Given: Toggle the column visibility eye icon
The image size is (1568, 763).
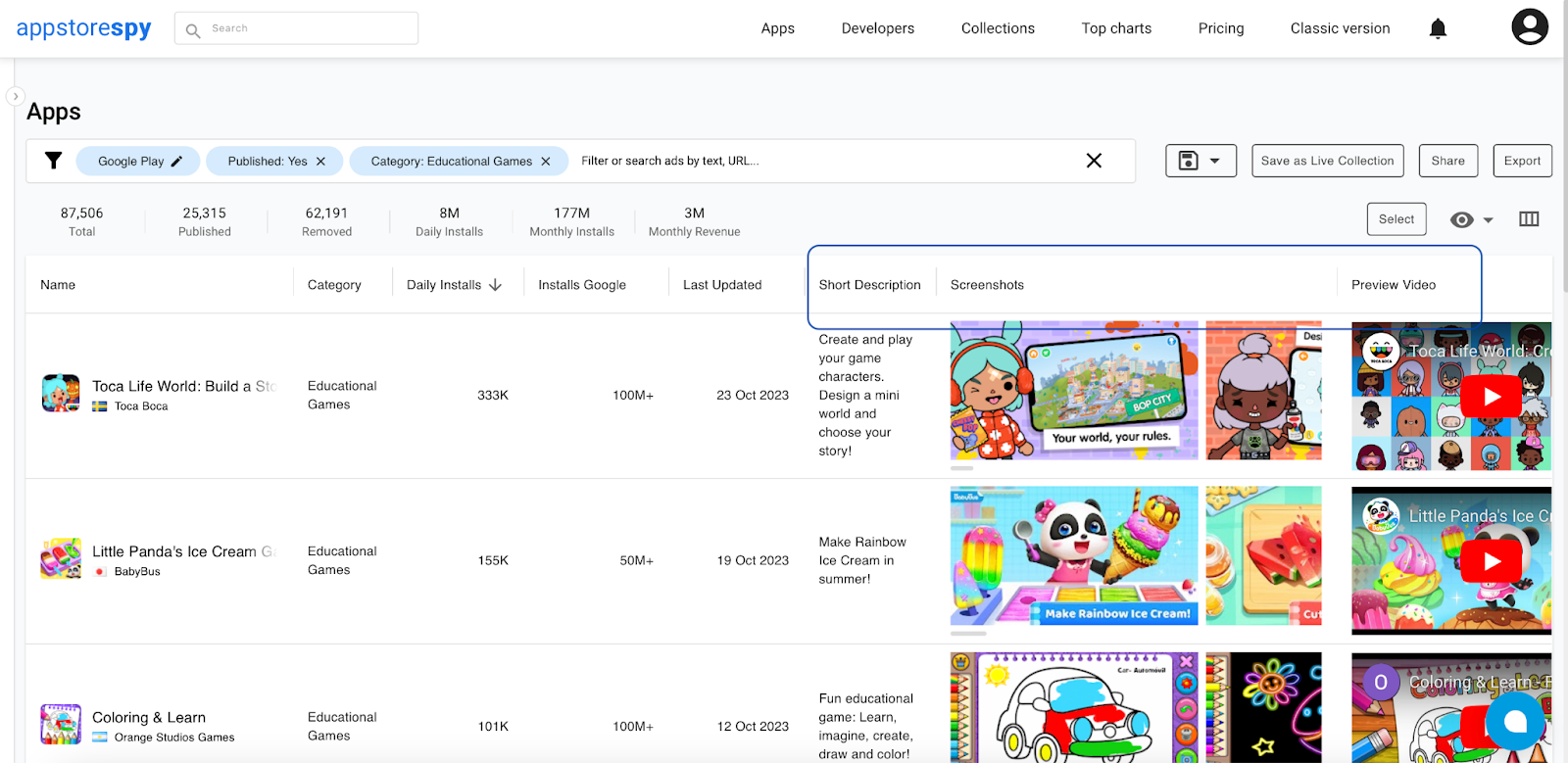Looking at the screenshot, I should pos(1461,219).
